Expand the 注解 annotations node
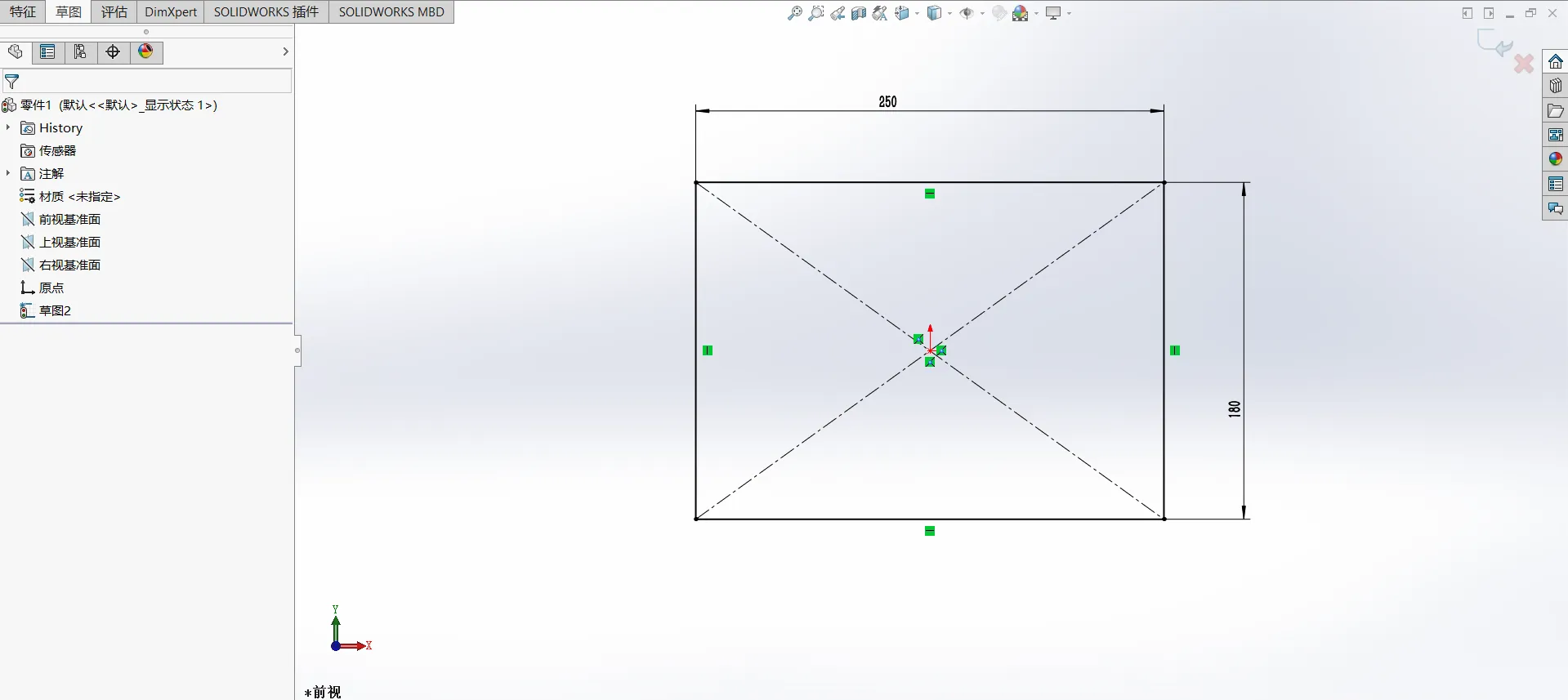The image size is (1568, 700). click(x=8, y=173)
